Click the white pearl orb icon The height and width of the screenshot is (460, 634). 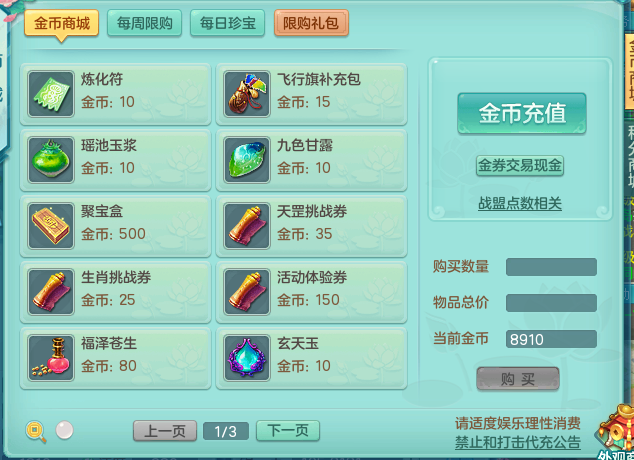[64, 430]
